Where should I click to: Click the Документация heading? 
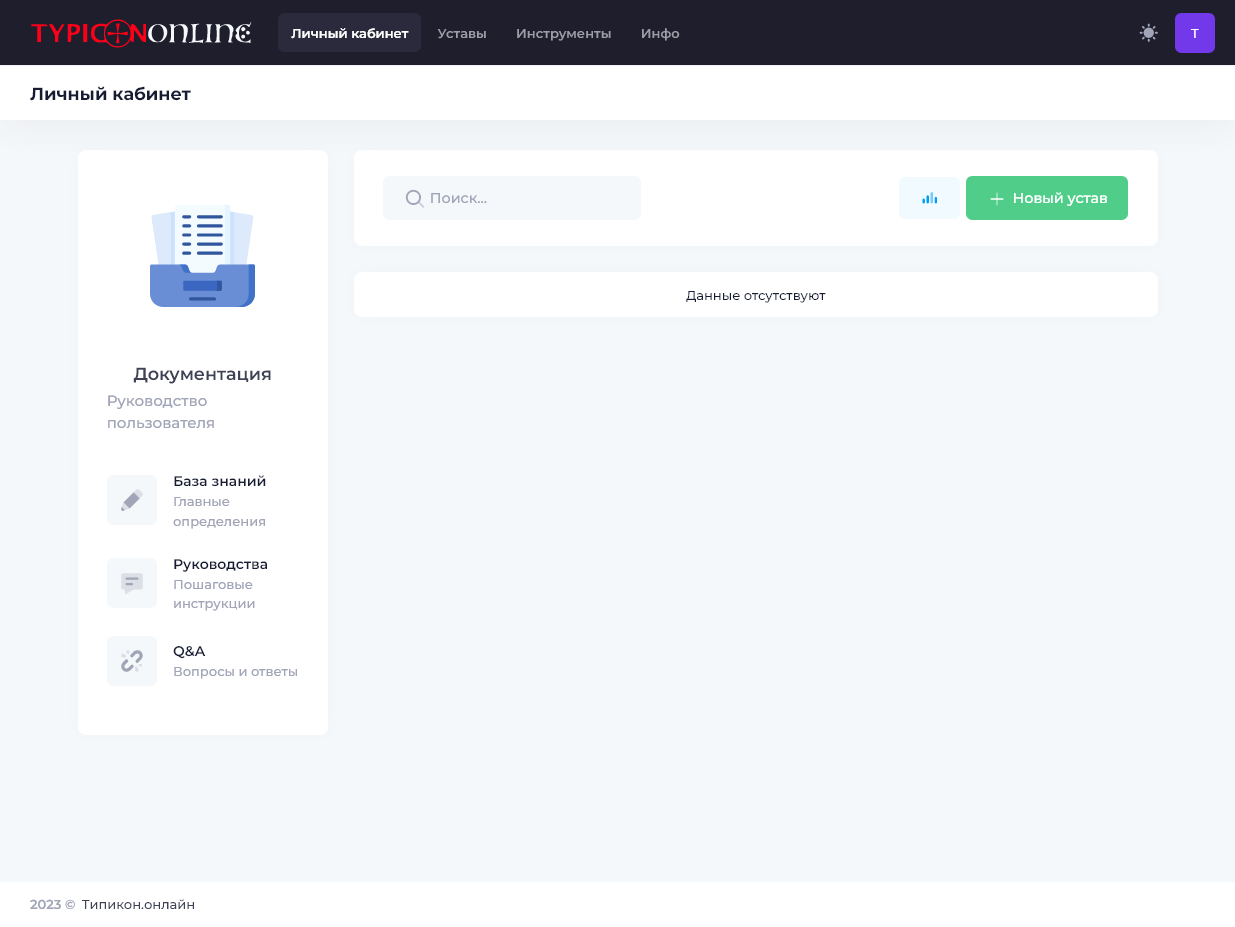coord(202,374)
